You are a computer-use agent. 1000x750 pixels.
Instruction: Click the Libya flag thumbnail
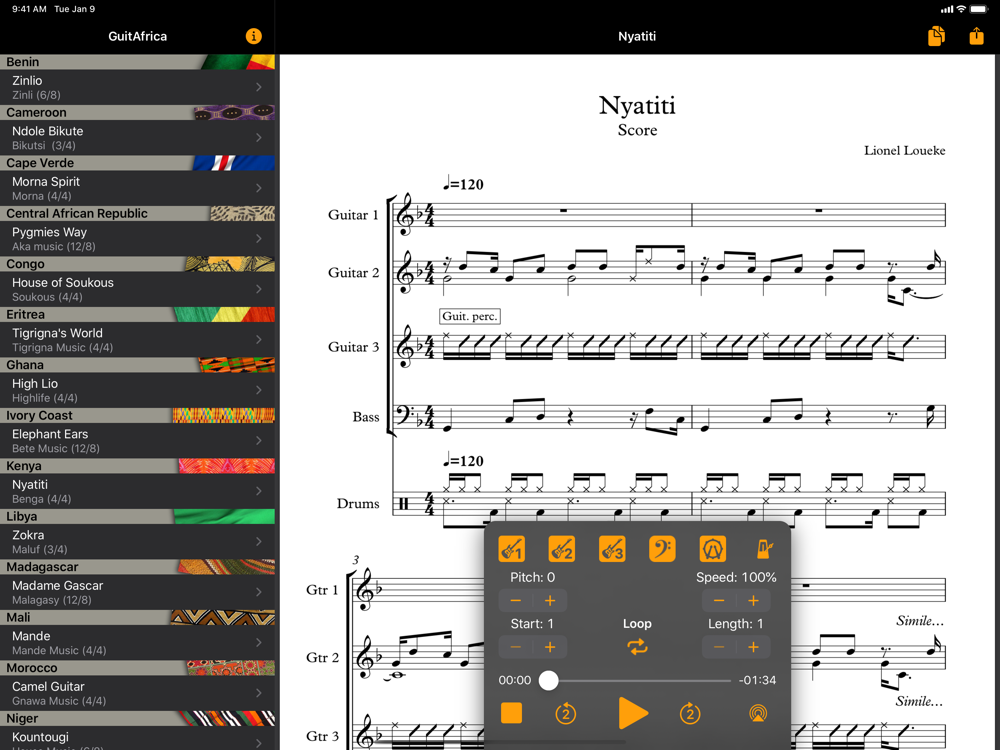pos(224,516)
